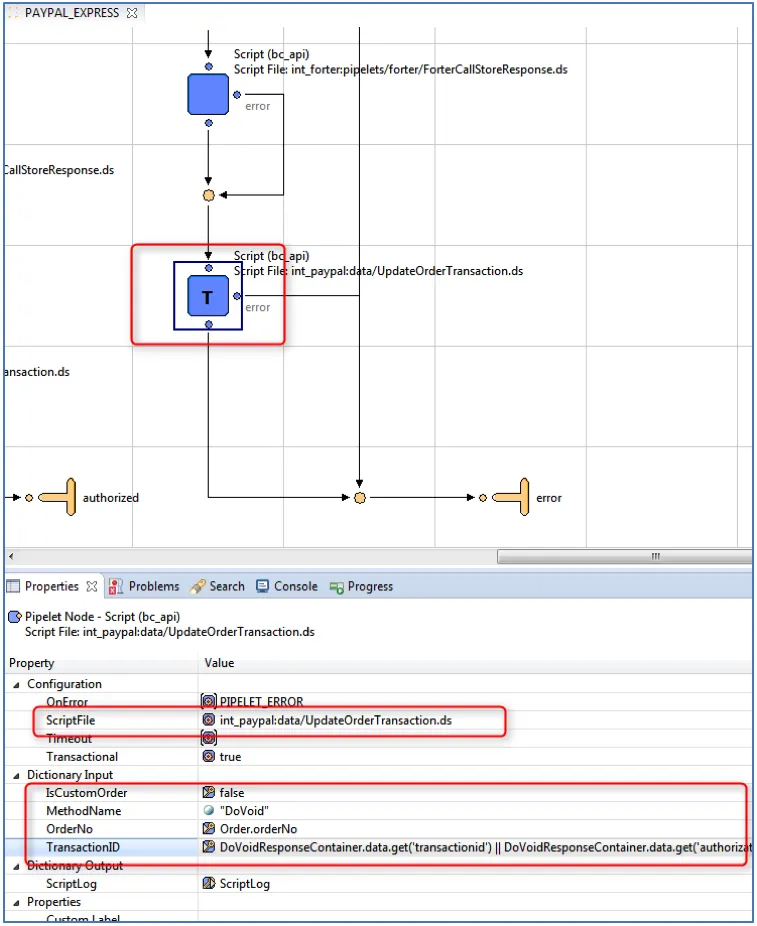
Task: Click the Value column header
Action: tap(219, 663)
